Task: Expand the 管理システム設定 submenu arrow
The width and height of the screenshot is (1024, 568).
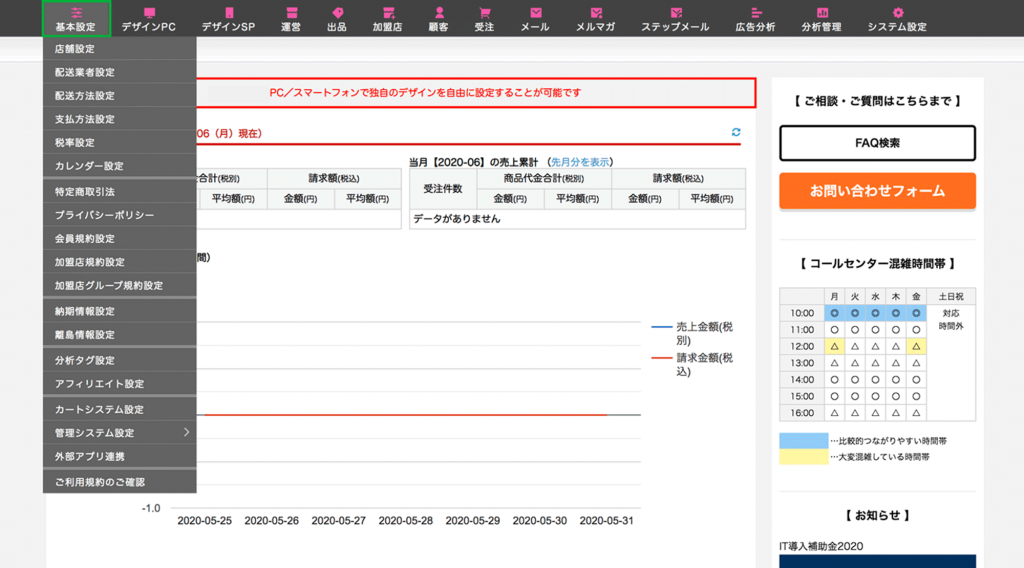Action: (186, 433)
